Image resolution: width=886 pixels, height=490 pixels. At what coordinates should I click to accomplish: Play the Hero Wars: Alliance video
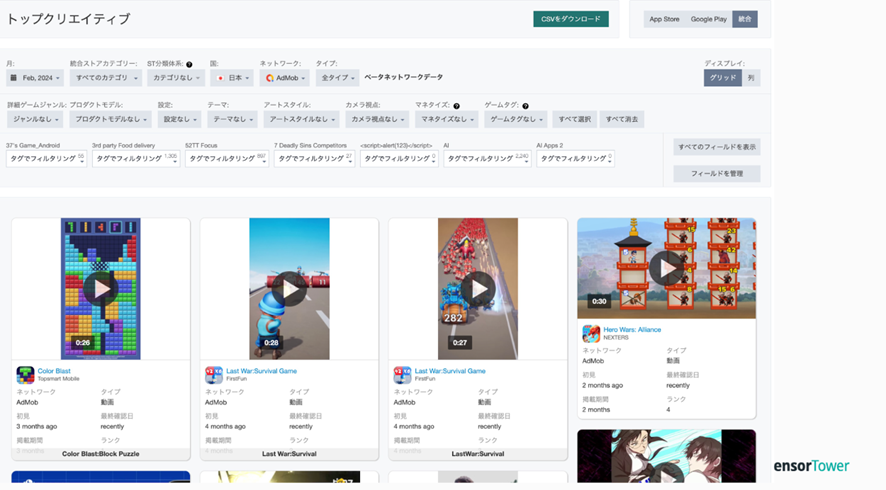666,267
